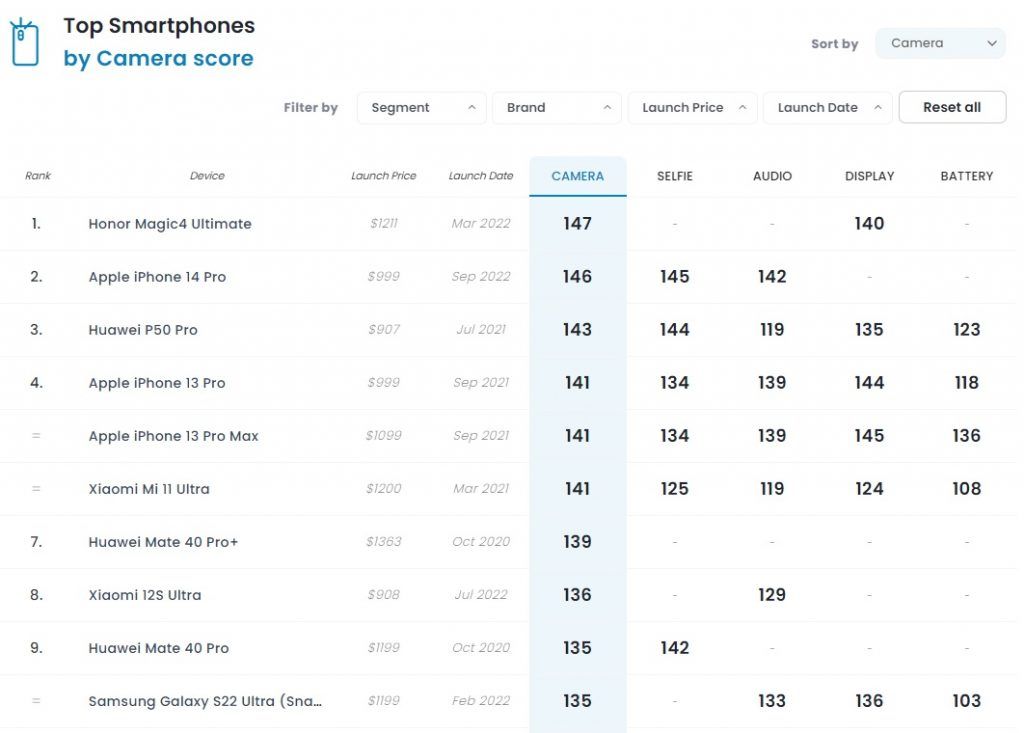
Task: Click launch date Jul 2021
Action: coord(481,329)
